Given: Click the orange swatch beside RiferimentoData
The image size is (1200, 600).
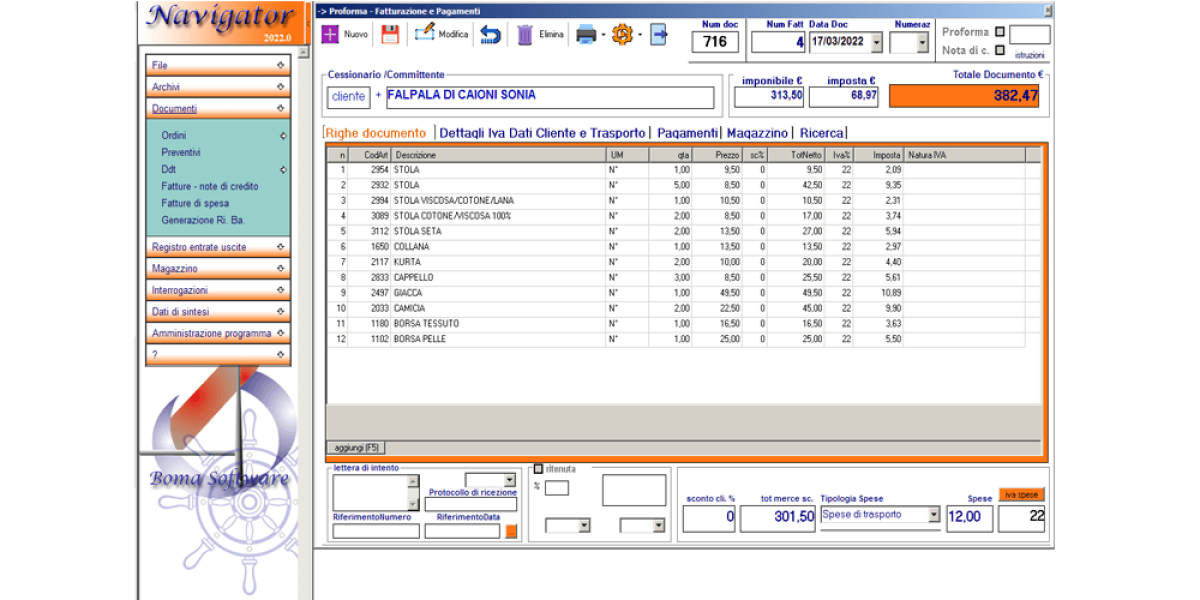Looking at the screenshot, I should point(510,530).
